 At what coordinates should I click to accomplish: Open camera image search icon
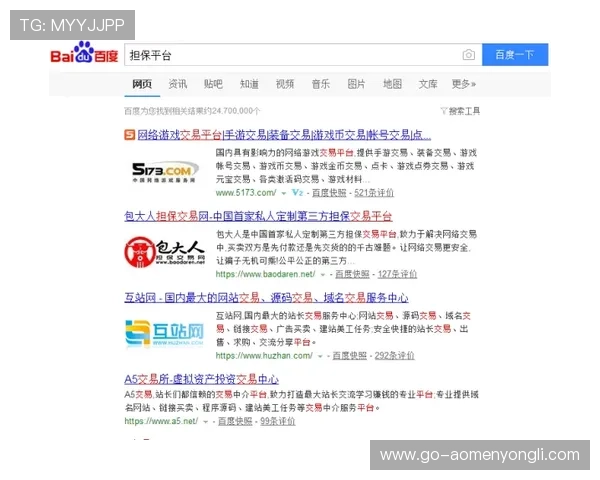click(468, 55)
